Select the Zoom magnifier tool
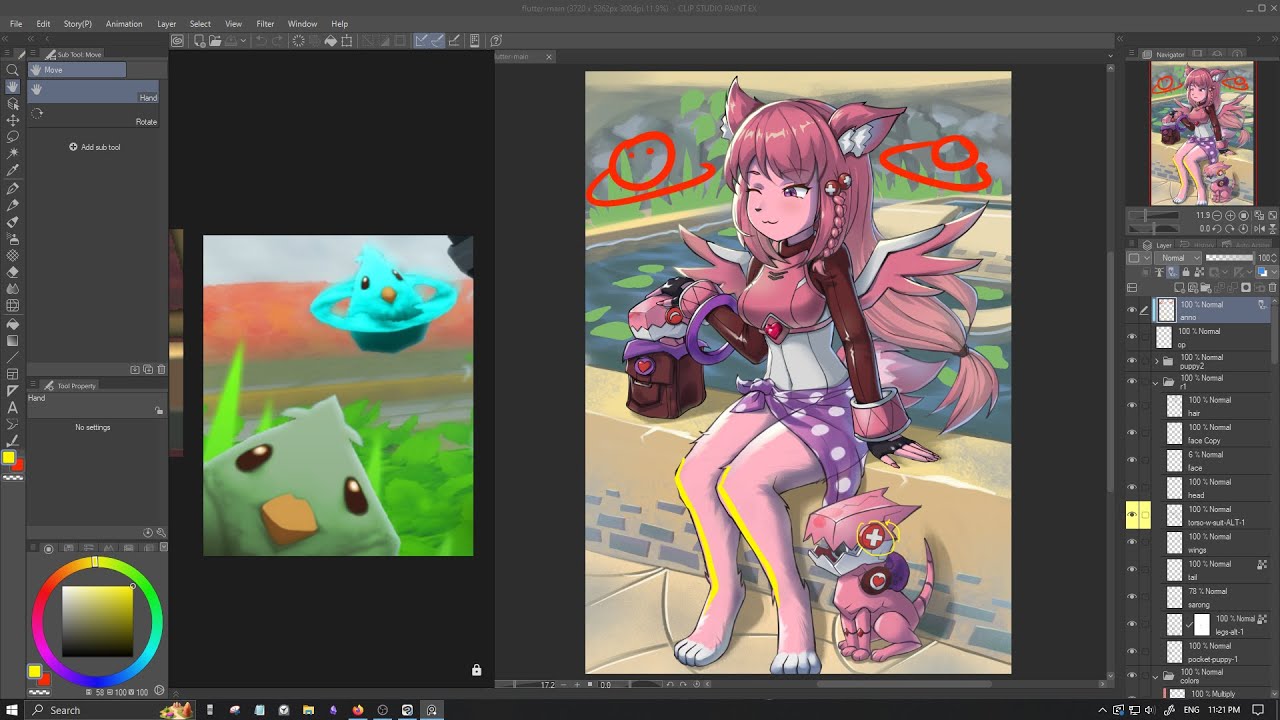The image size is (1280, 720). [x=13, y=70]
